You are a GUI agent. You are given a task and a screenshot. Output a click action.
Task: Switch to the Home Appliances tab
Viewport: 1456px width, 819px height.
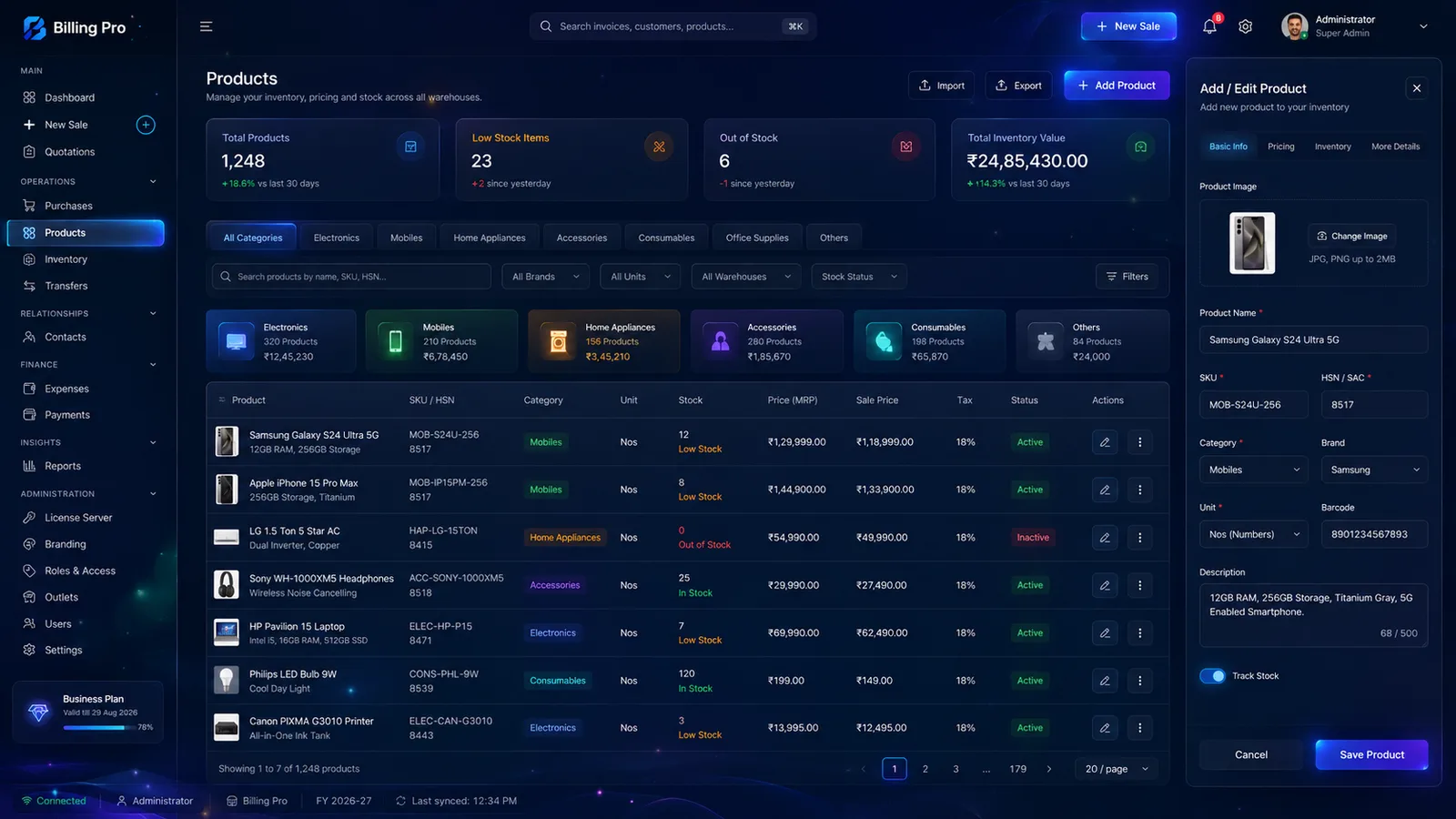point(490,238)
